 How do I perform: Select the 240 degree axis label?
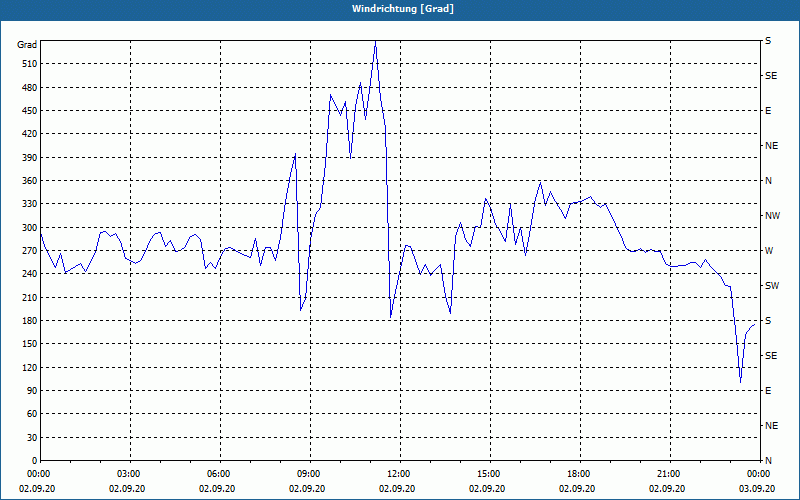point(31,274)
